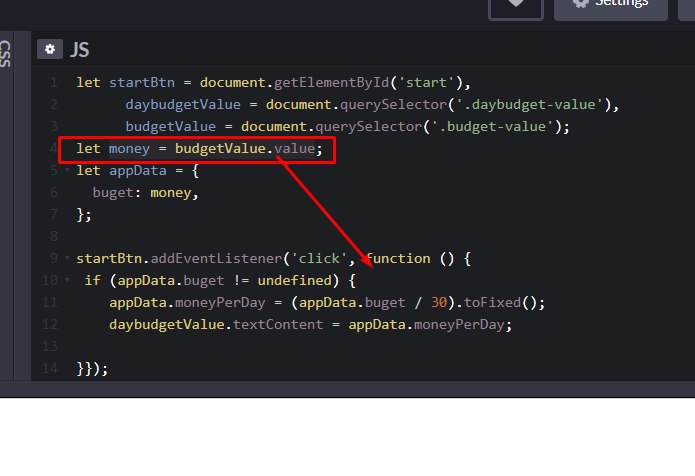The height and width of the screenshot is (476, 695).
Task: Click the JS panel title
Action: tap(80, 49)
